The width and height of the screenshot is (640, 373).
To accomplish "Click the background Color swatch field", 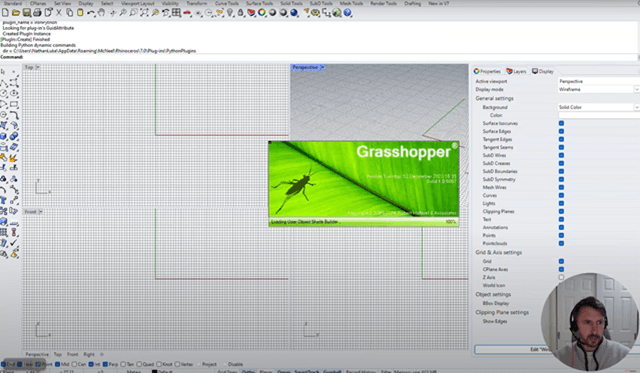I will tap(599, 115).
